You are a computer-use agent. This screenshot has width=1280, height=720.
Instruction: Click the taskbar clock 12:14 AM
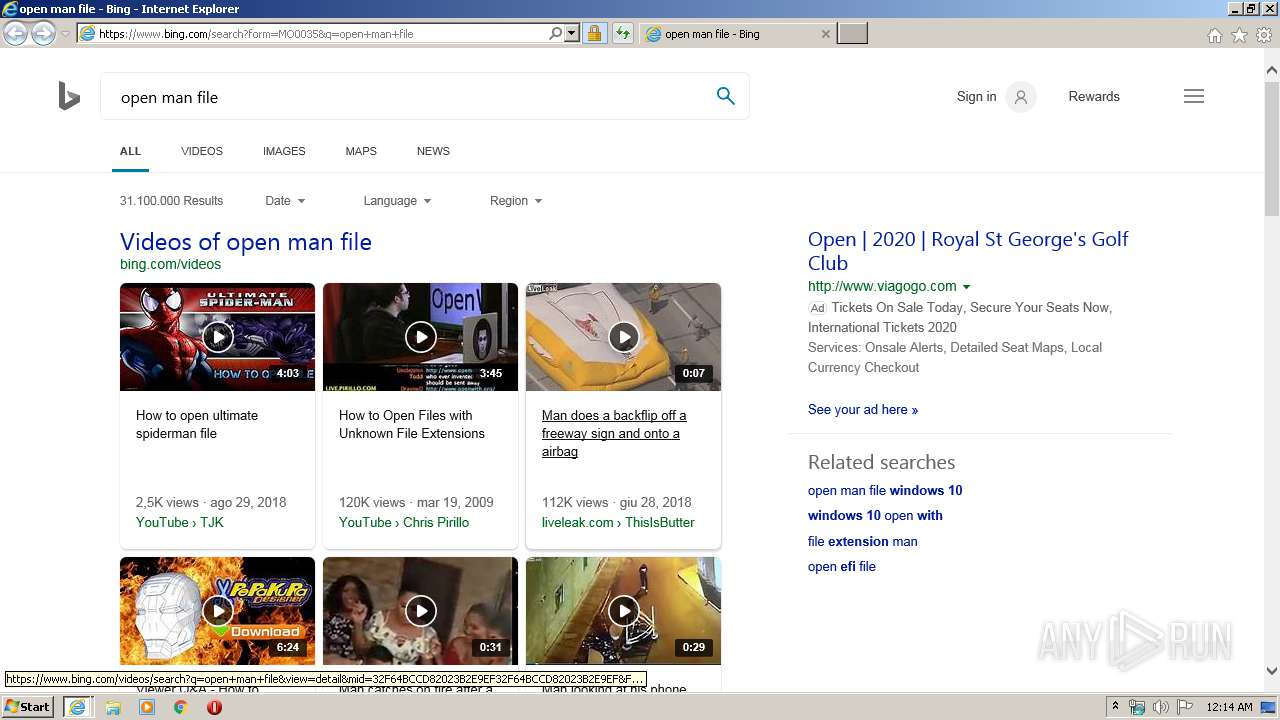tap(1229, 707)
